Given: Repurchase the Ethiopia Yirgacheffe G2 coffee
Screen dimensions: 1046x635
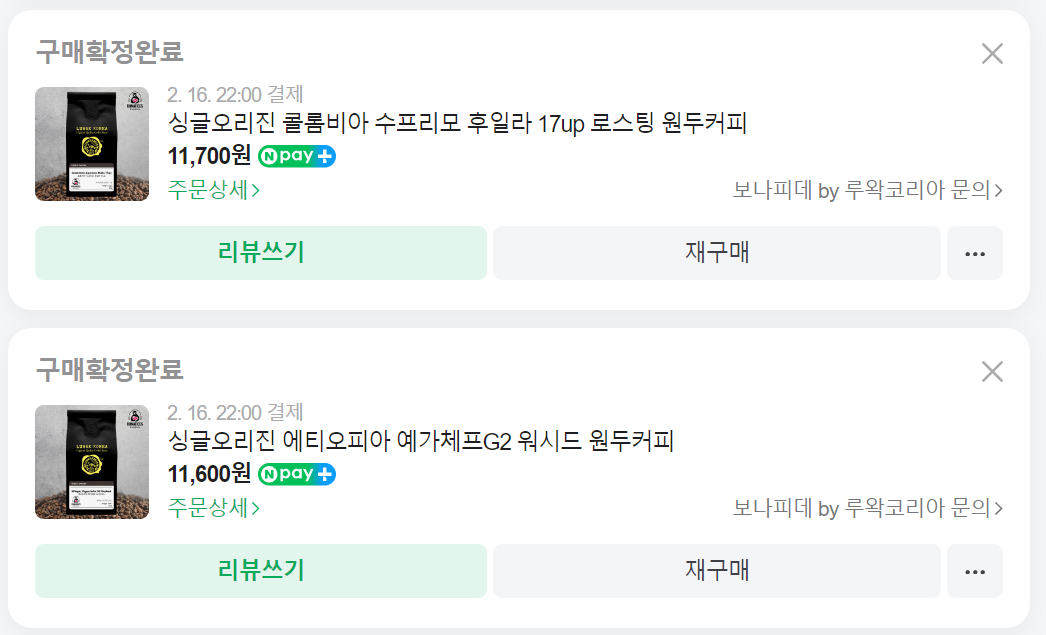Looking at the screenshot, I should point(717,571).
